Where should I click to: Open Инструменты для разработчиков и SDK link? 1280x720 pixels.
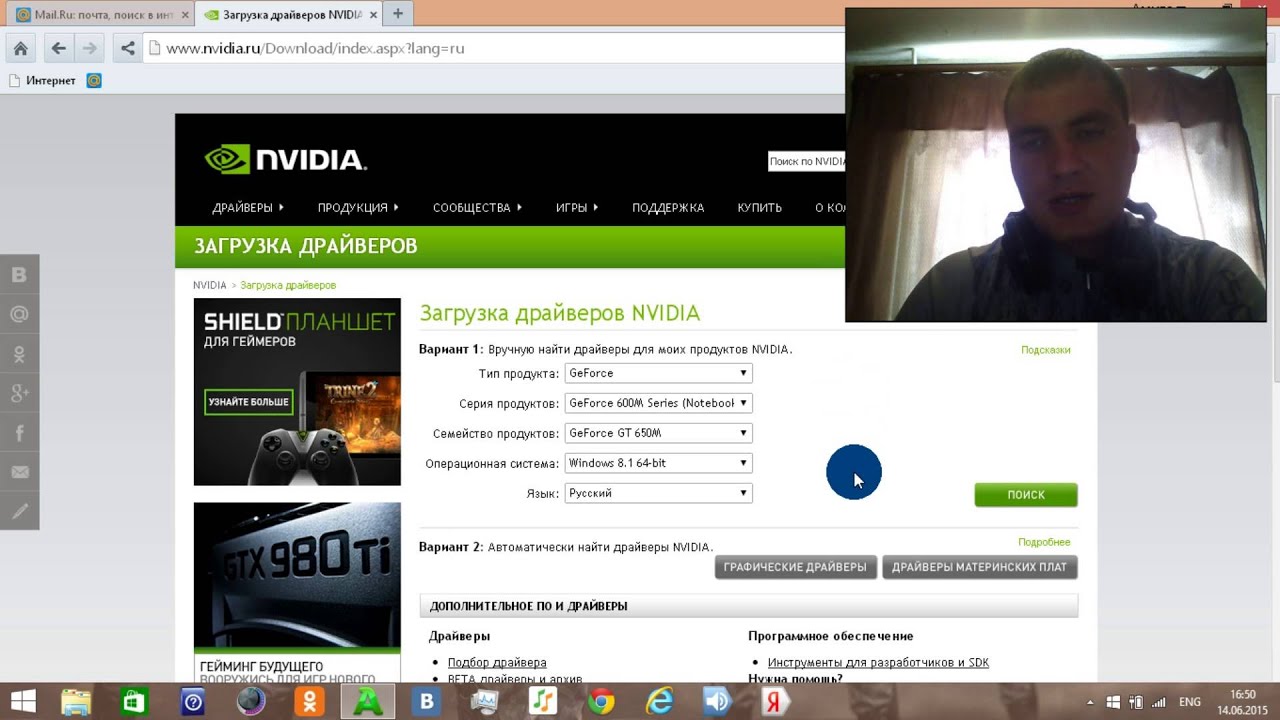tap(878, 662)
